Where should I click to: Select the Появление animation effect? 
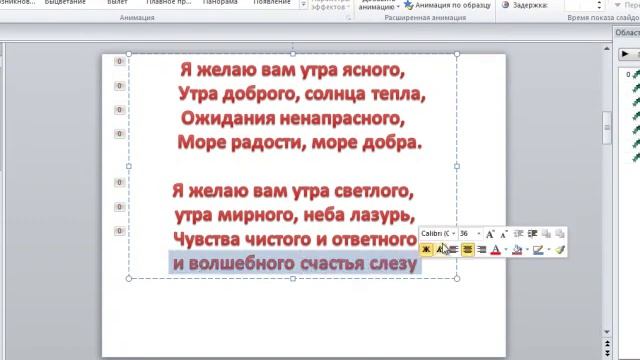click(272, 2)
